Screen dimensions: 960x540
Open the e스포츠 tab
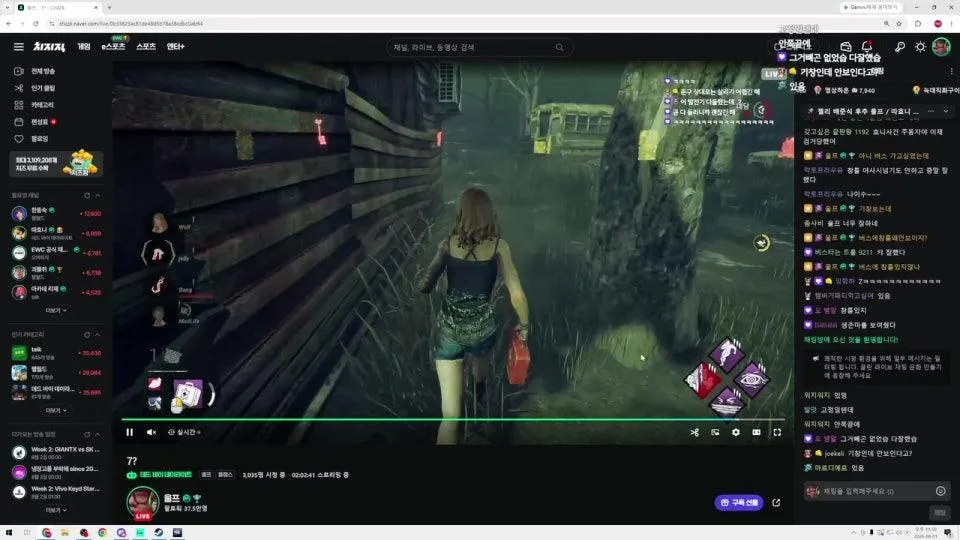[113, 47]
